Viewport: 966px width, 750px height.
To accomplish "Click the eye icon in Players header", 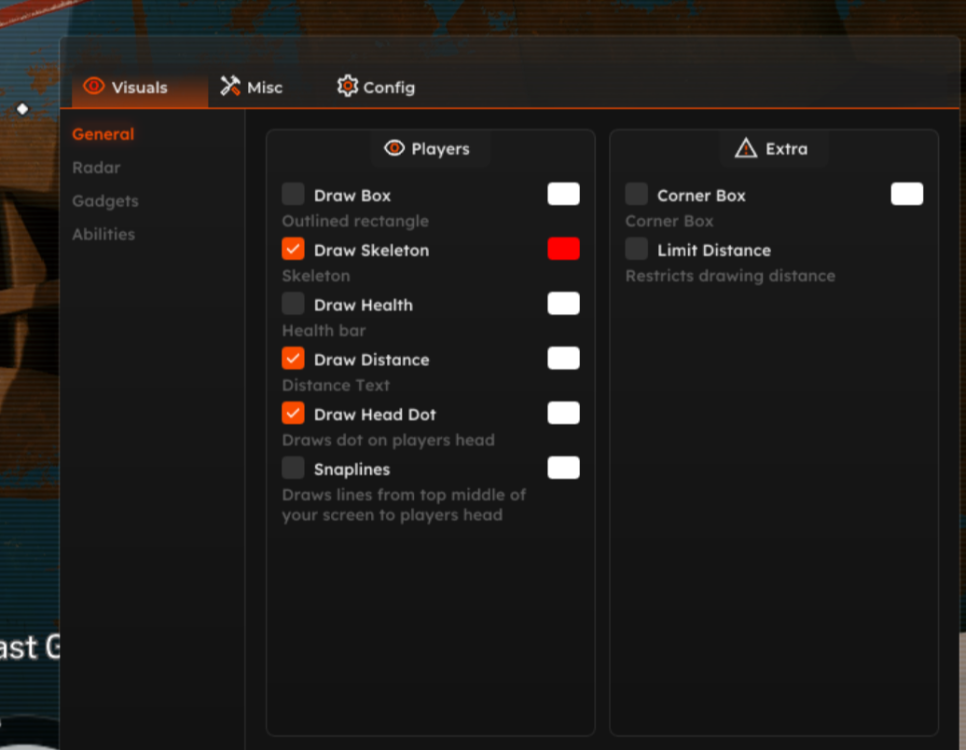I will click(x=394, y=148).
